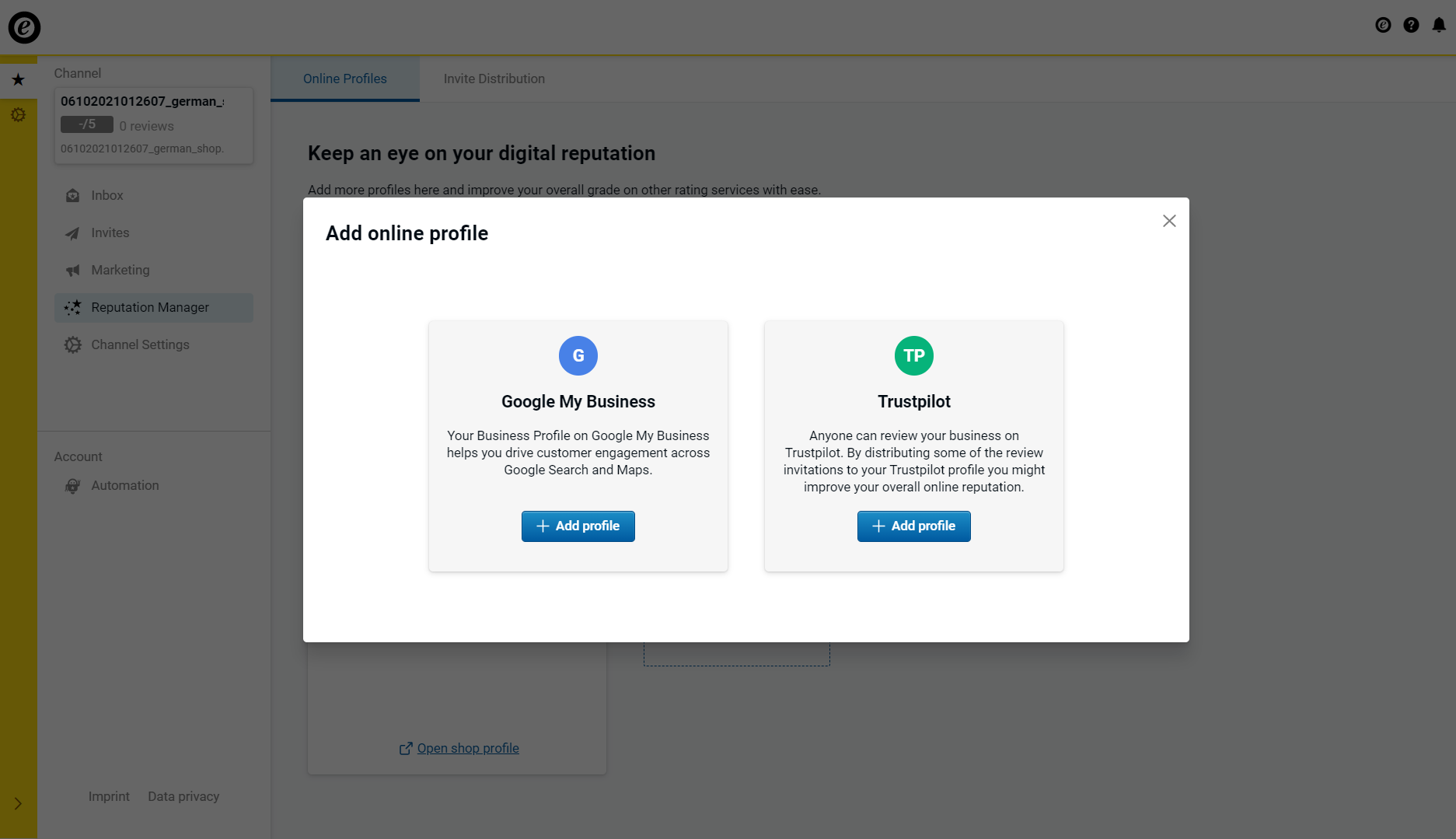Screen dimensions: 1456x839
Task: Click the star icon in yellow sidebar
Action: (19, 79)
